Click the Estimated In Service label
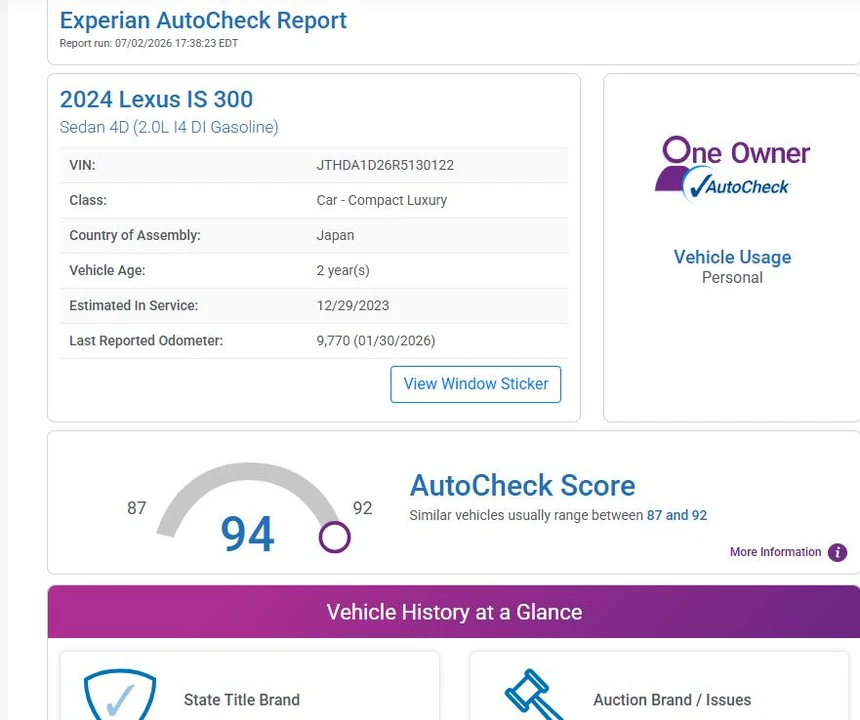This screenshot has height=720, width=860. [x=133, y=305]
